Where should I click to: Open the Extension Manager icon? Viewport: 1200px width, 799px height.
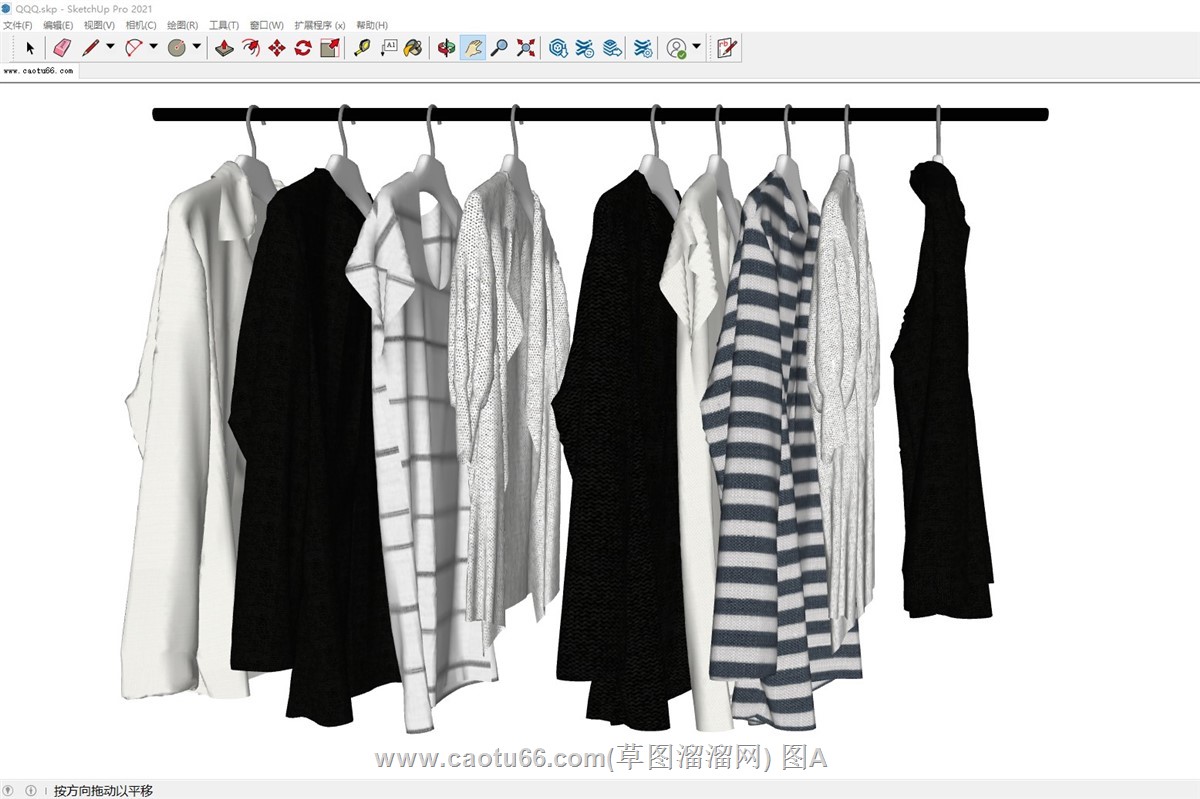(x=644, y=47)
